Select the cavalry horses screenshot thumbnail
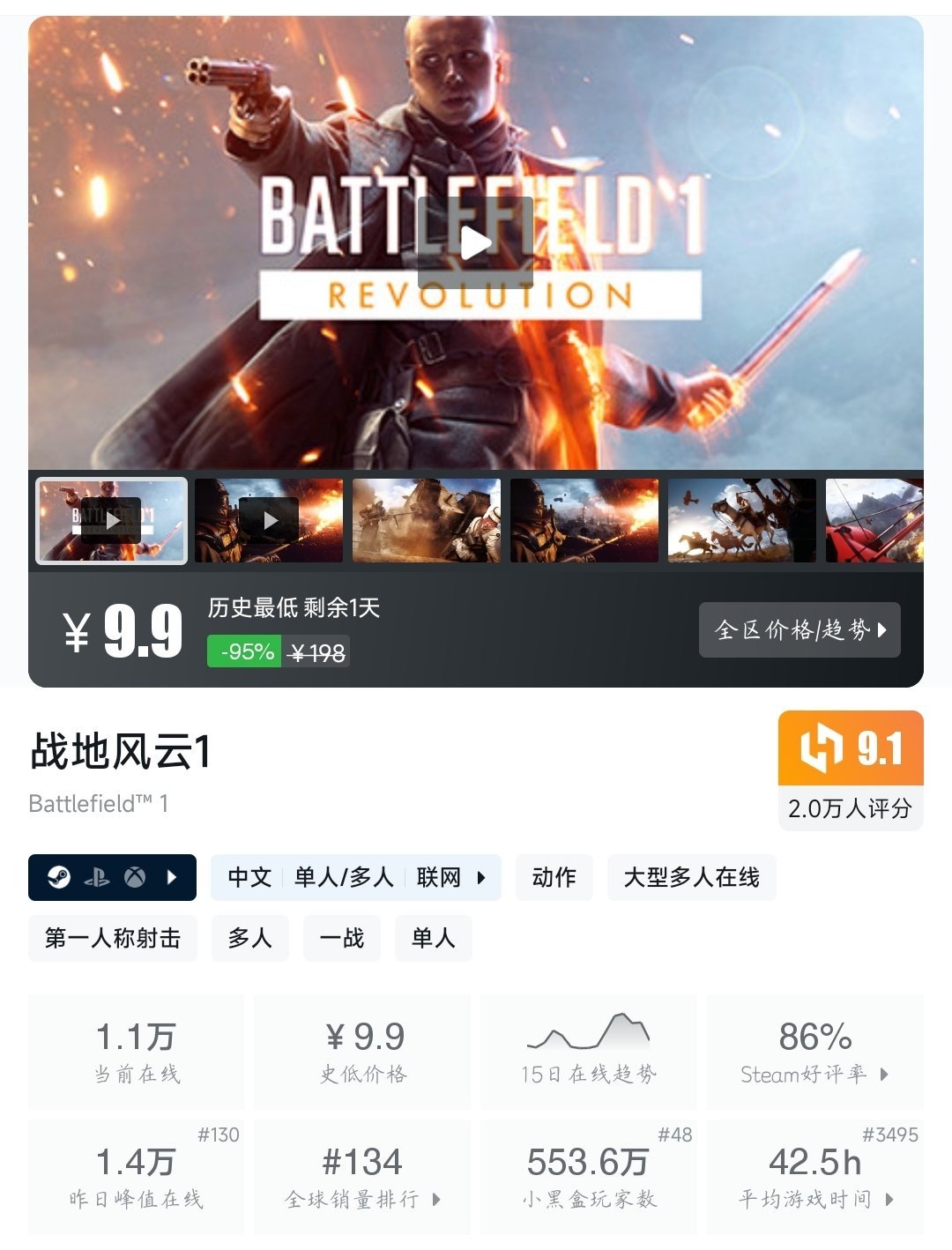The height and width of the screenshot is (1250, 952). (x=742, y=521)
